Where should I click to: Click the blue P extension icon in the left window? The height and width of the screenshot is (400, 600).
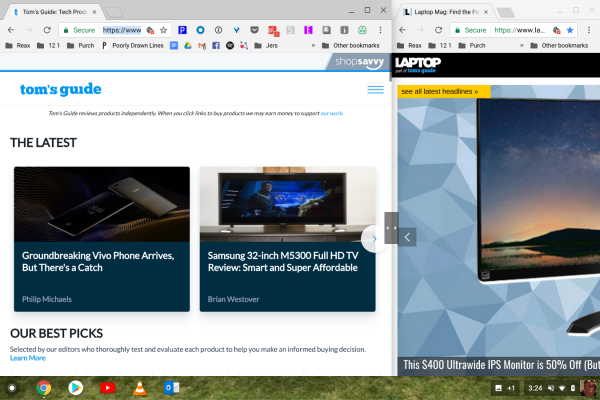click(x=183, y=30)
